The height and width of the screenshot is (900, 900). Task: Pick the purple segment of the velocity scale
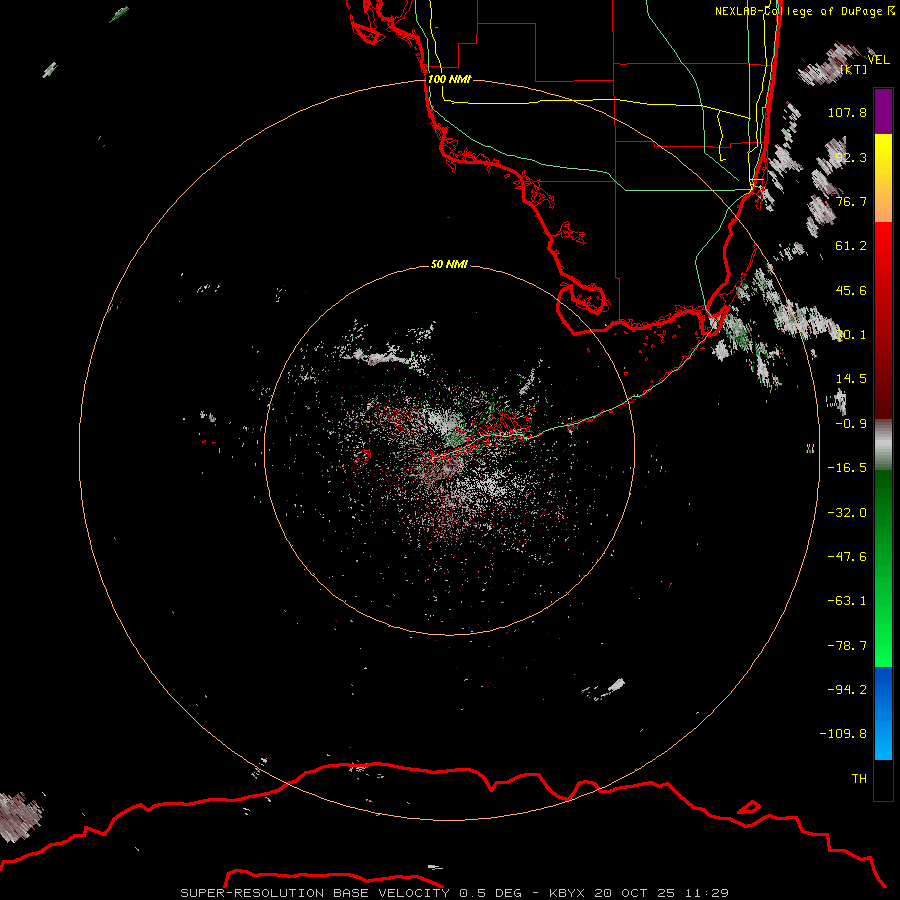(x=883, y=112)
